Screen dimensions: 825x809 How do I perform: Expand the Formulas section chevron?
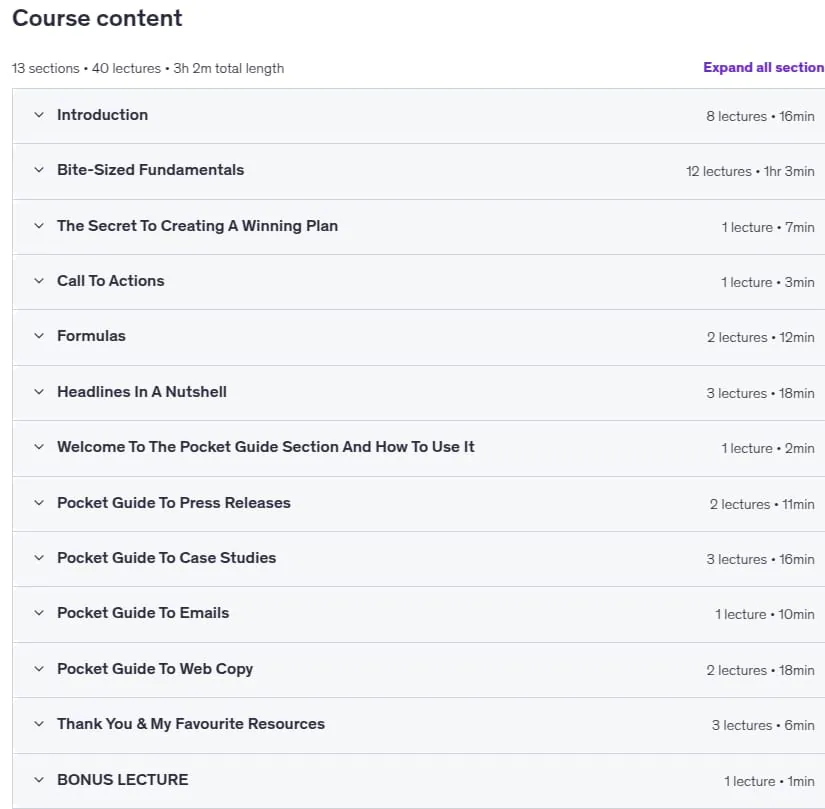point(39,336)
